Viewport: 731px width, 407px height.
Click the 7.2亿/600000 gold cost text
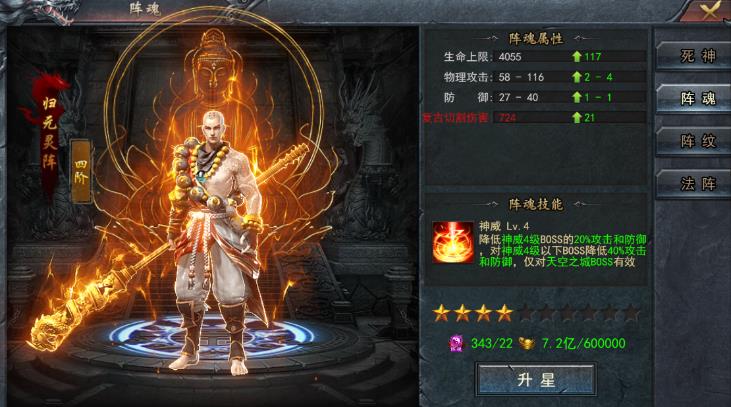coord(583,344)
